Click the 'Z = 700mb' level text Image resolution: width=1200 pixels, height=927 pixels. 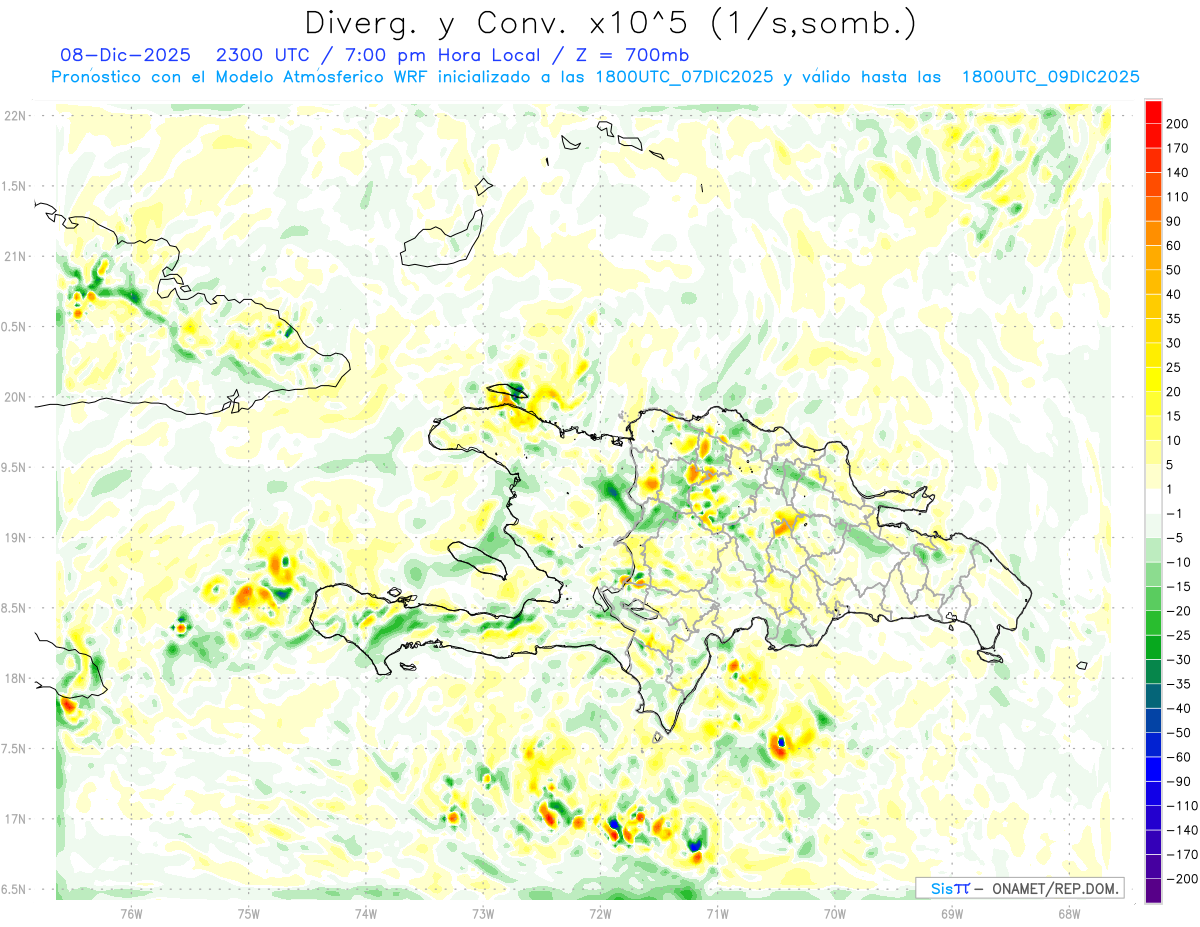[x=632, y=55]
